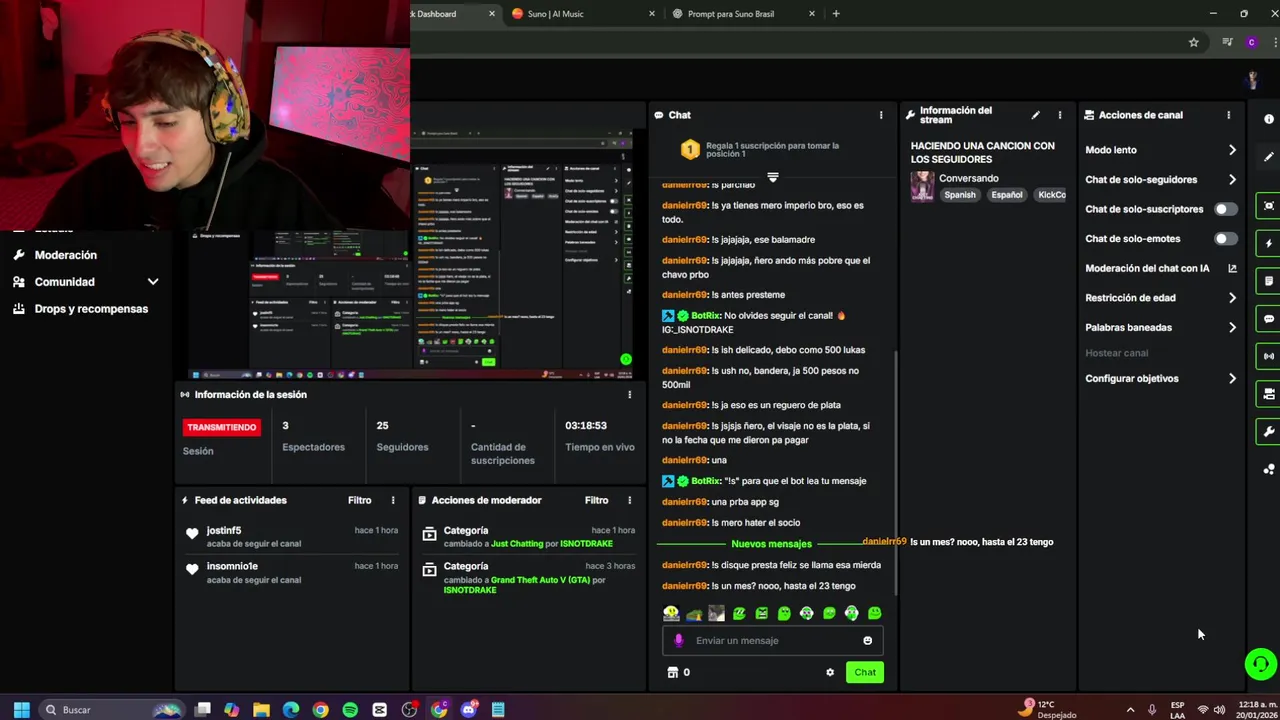Open the stream information panel options
This screenshot has width=1280, height=720.
[1060, 115]
